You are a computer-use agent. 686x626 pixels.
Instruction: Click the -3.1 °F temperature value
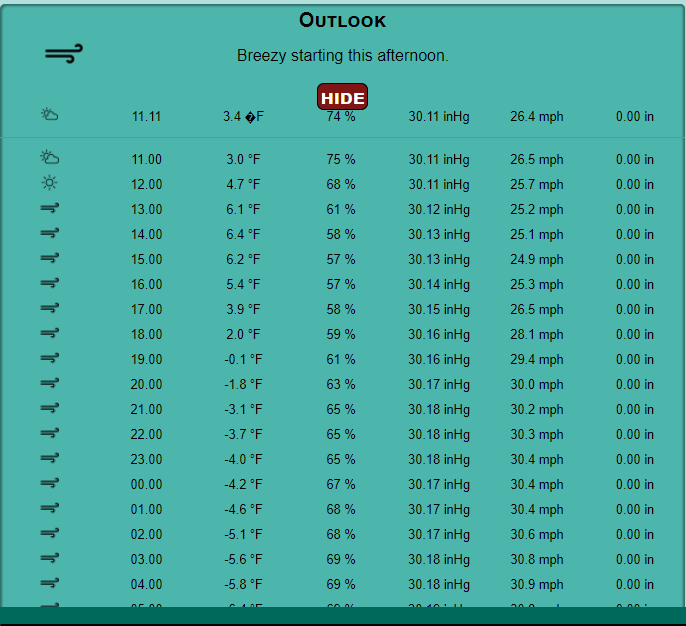243,409
